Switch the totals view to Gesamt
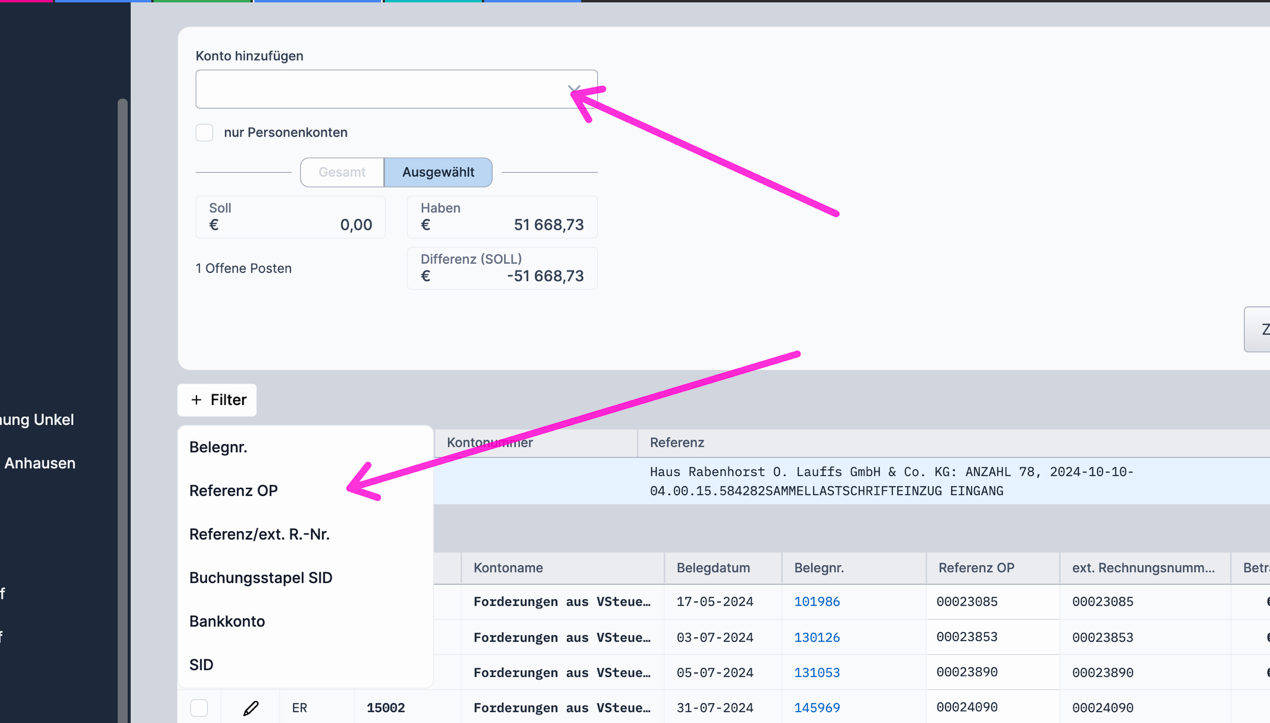 coord(342,172)
